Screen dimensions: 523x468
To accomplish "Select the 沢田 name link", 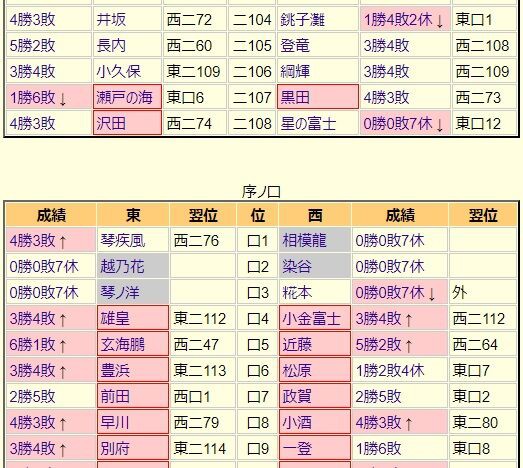I will click(111, 123).
